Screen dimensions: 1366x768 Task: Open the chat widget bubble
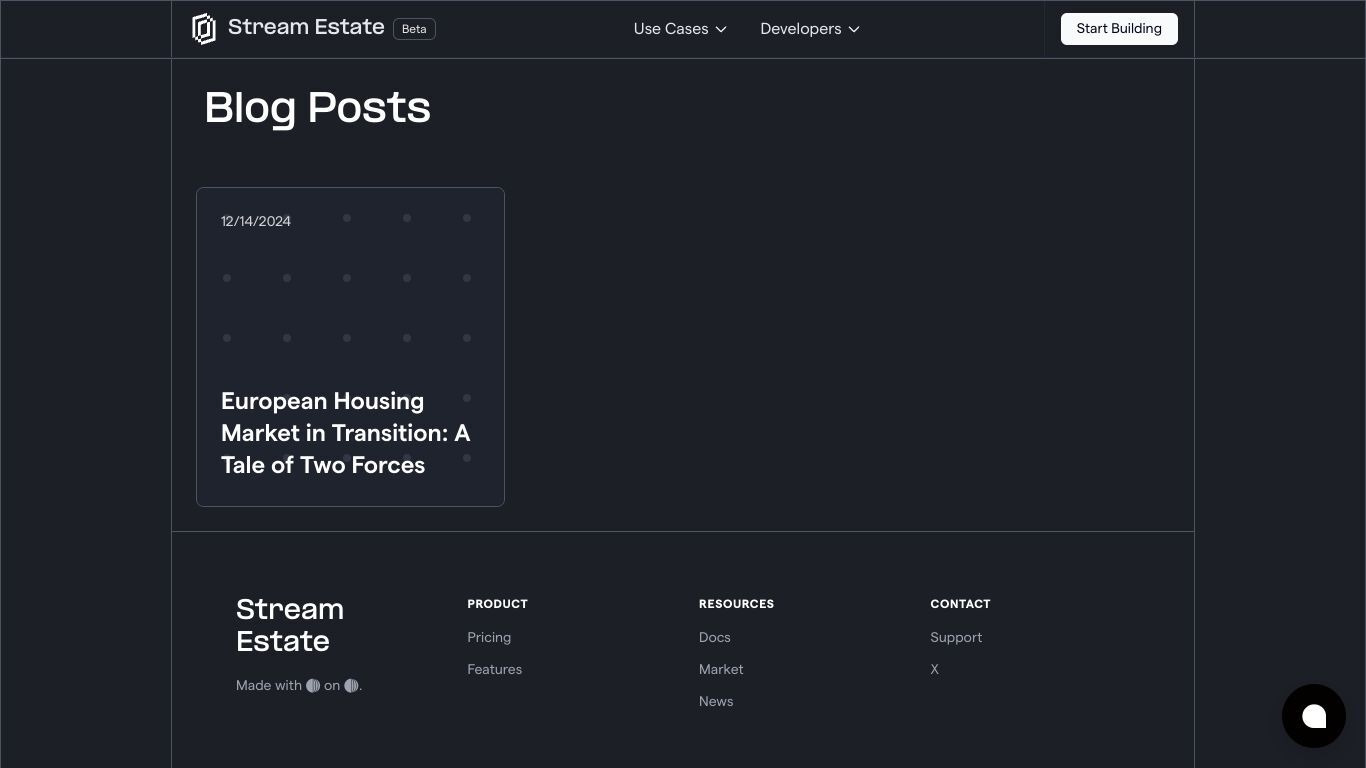[1314, 716]
